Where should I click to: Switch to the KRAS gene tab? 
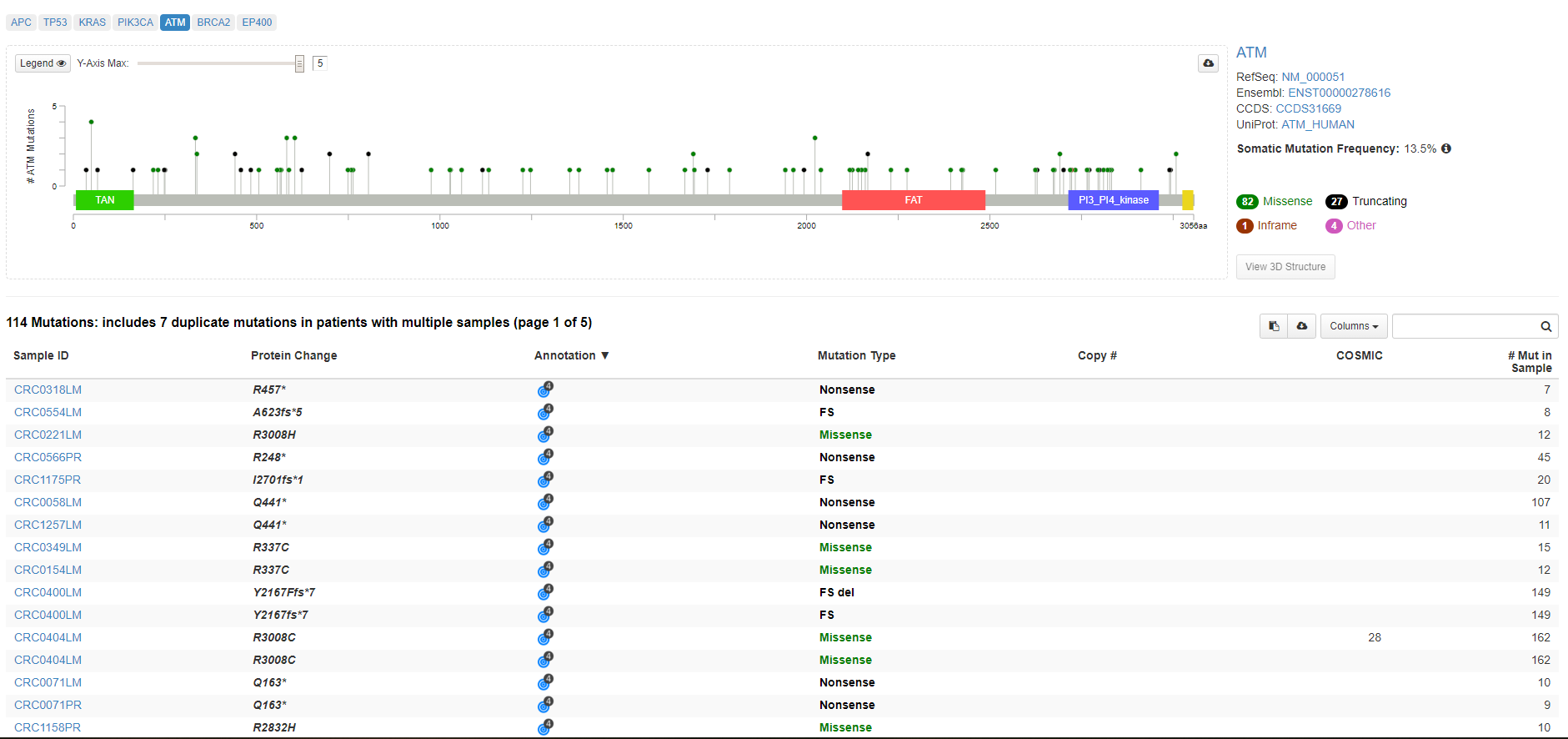tap(93, 23)
